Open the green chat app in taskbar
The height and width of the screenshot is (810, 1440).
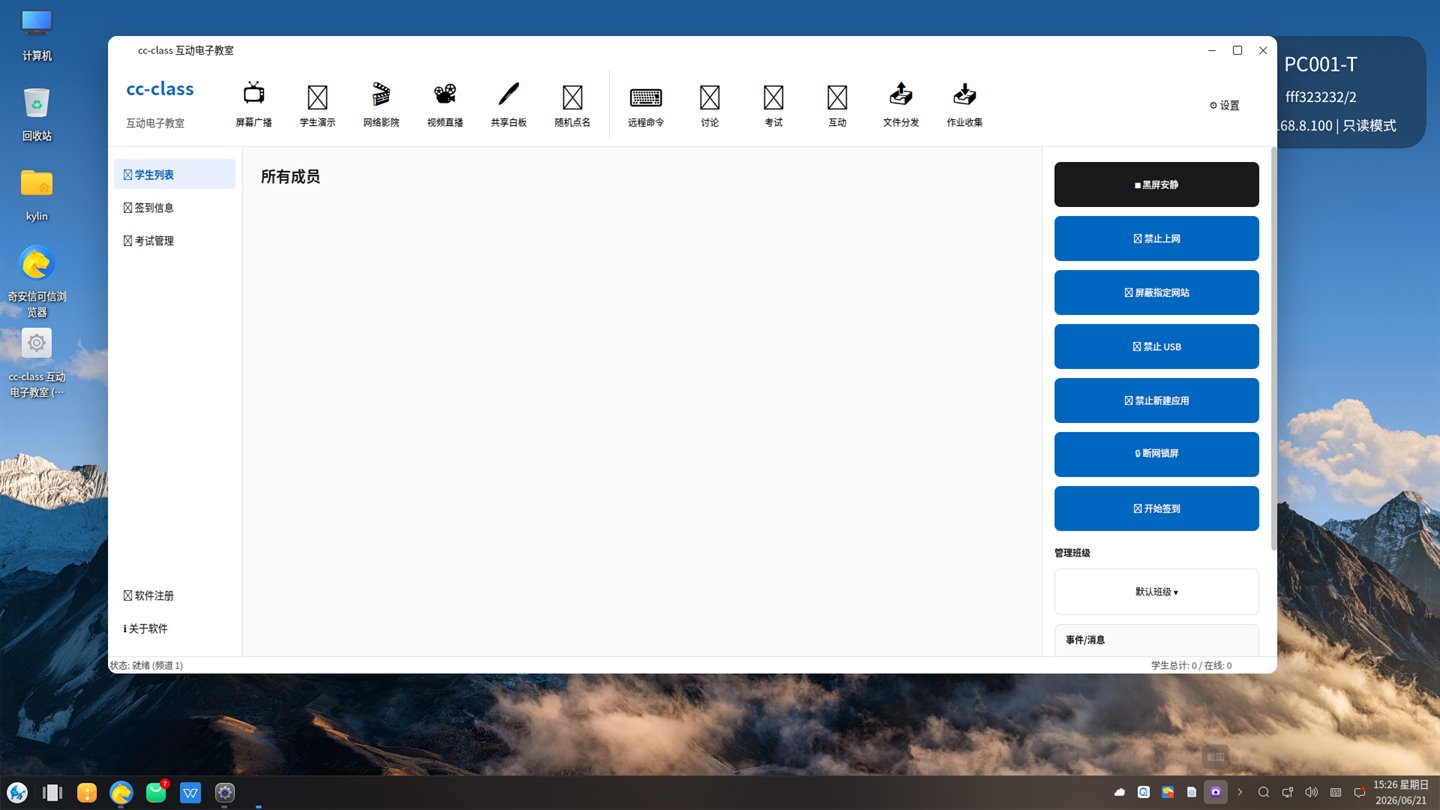pos(156,793)
